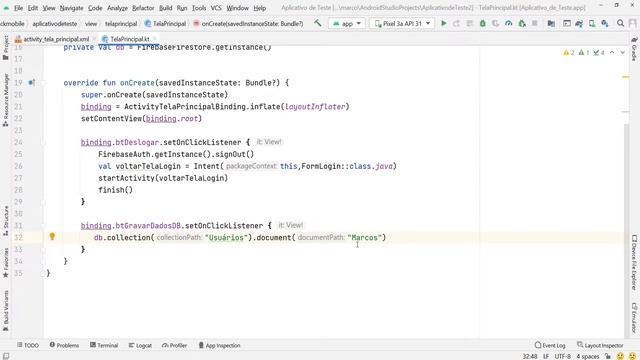Toggle the Device File Explorer tool window
640x360 pixels.
click(x=634, y=262)
